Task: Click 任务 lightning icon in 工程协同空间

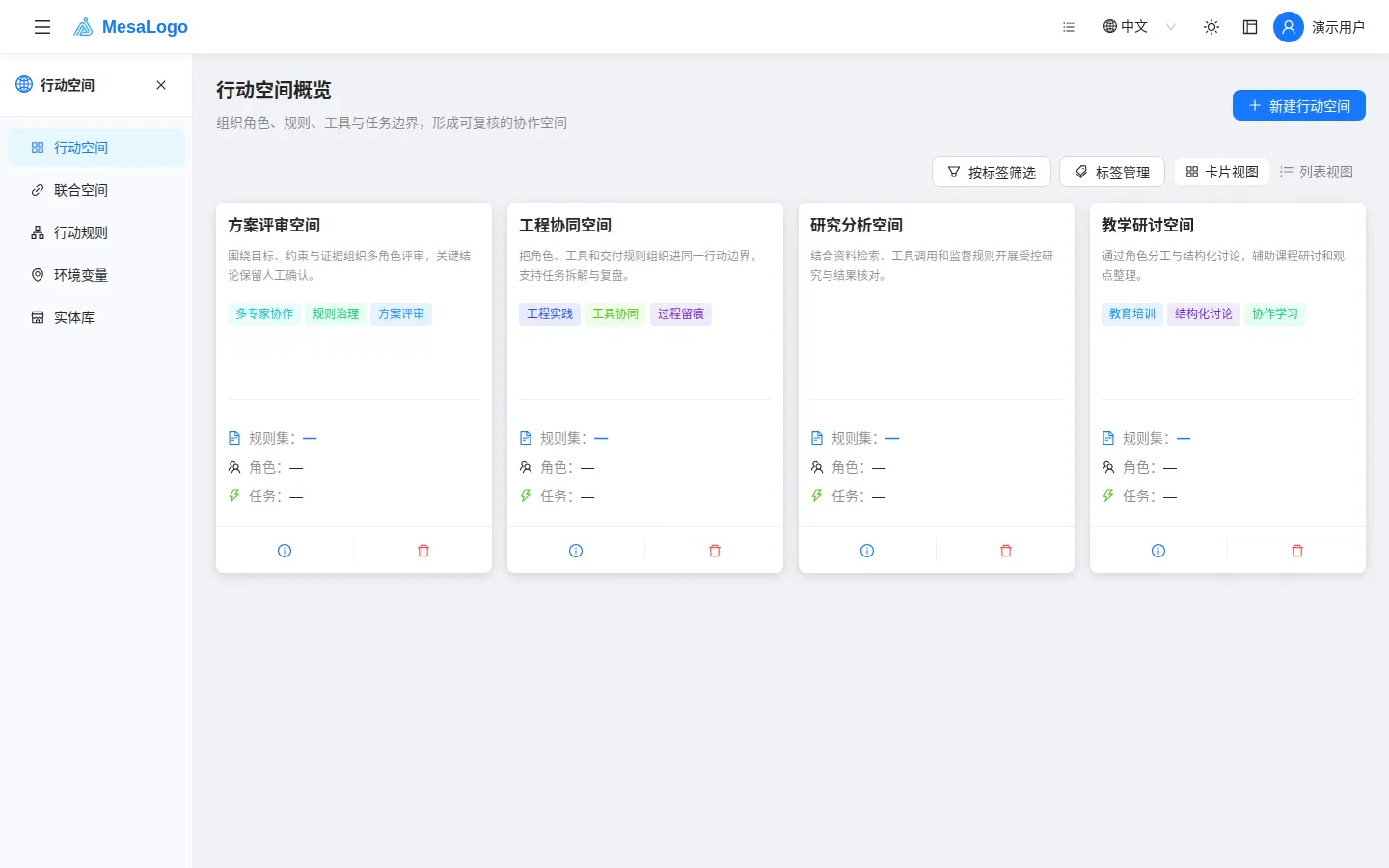Action: pos(526,496)
